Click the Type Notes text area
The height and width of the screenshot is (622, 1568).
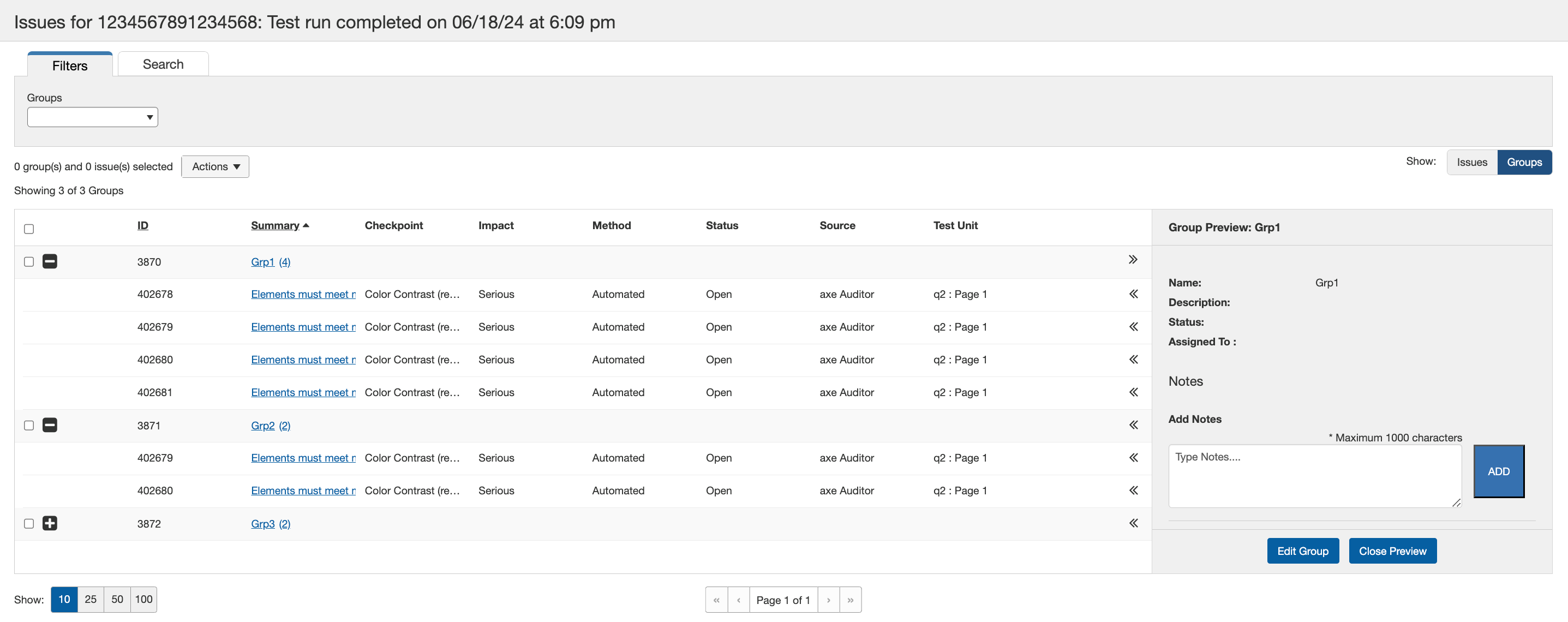click(x=1314, y=475)
